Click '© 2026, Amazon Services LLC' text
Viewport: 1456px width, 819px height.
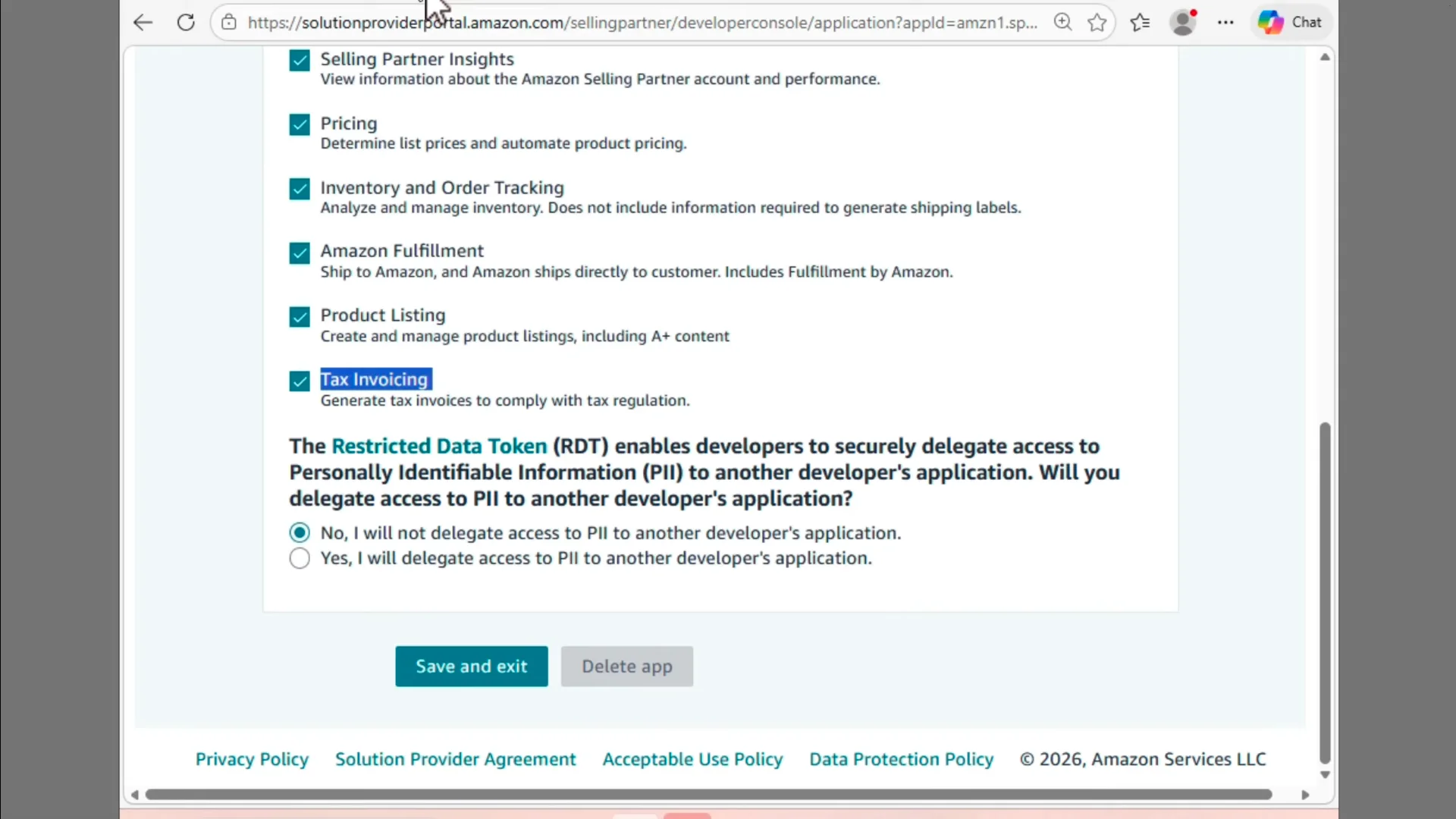pyautogui.click(x=1143, y=759)
